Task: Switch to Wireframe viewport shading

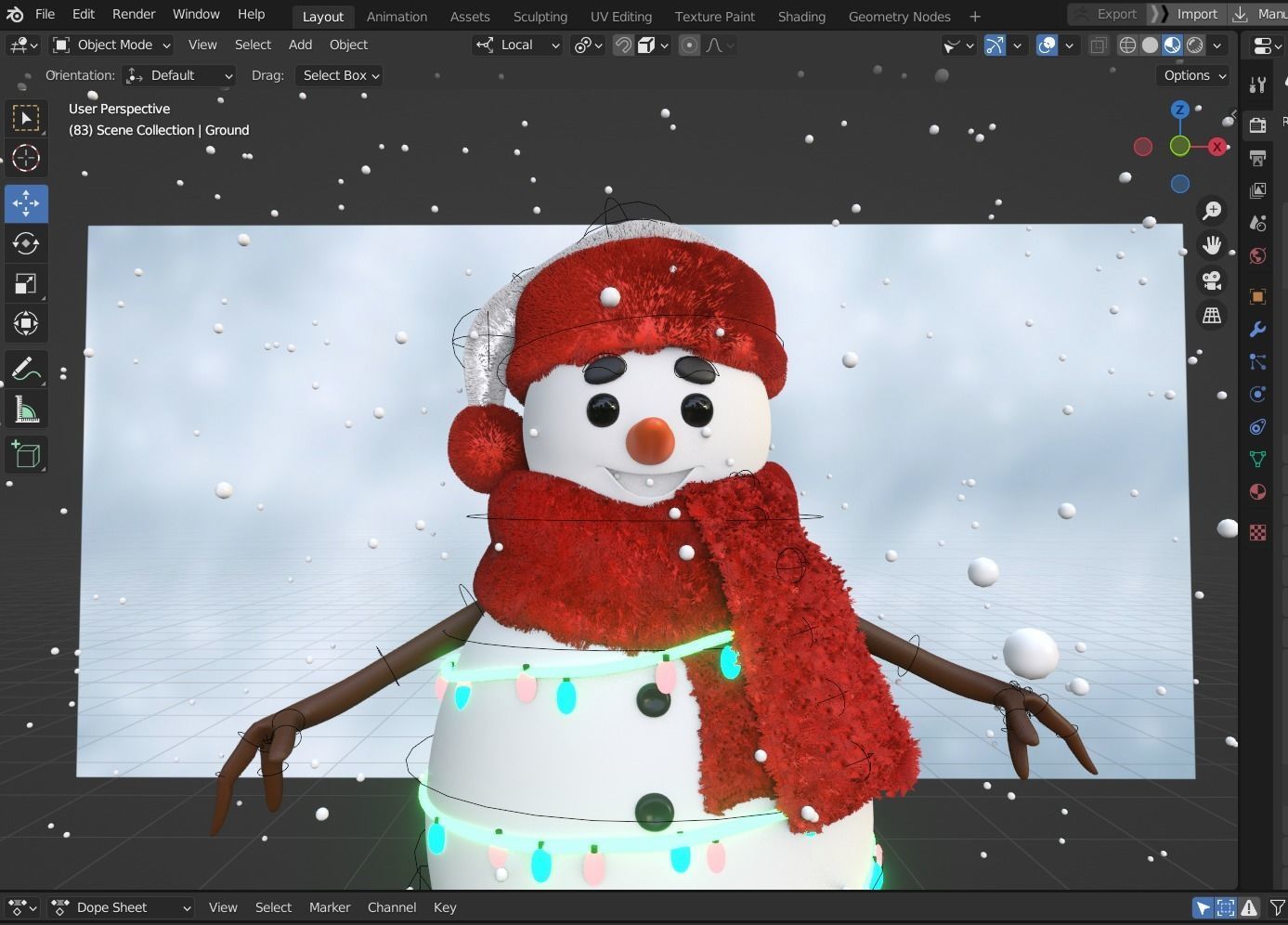Action: (1127, 45)
